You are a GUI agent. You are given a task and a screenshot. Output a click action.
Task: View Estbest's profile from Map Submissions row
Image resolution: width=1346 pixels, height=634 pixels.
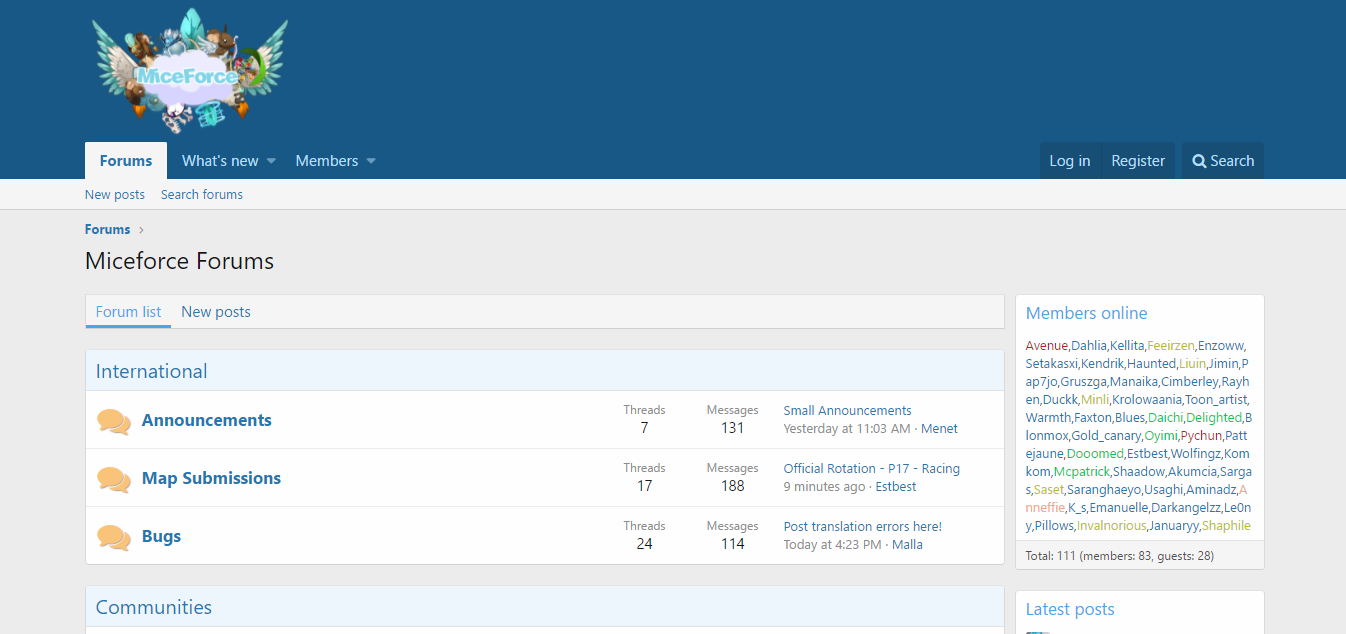(x=896, y=487)
